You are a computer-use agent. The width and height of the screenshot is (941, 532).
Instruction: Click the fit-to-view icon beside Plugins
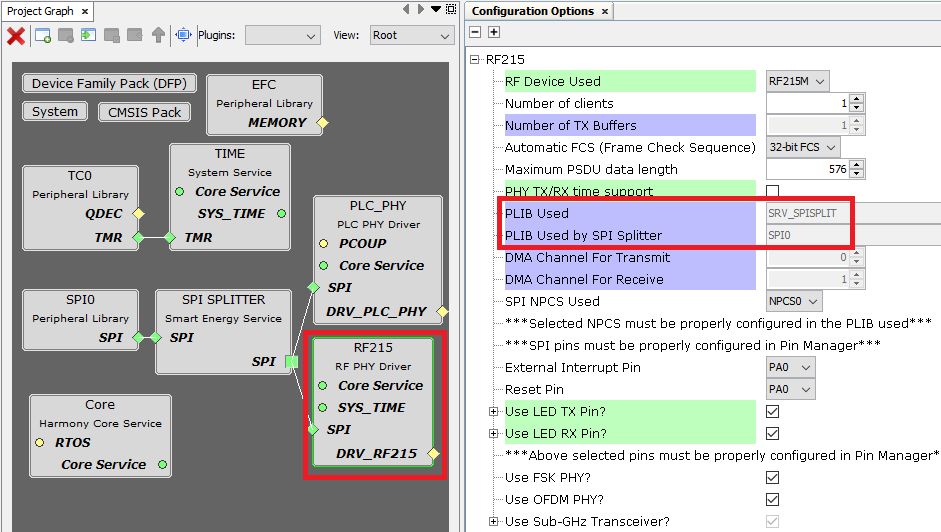tap(183, 36)
